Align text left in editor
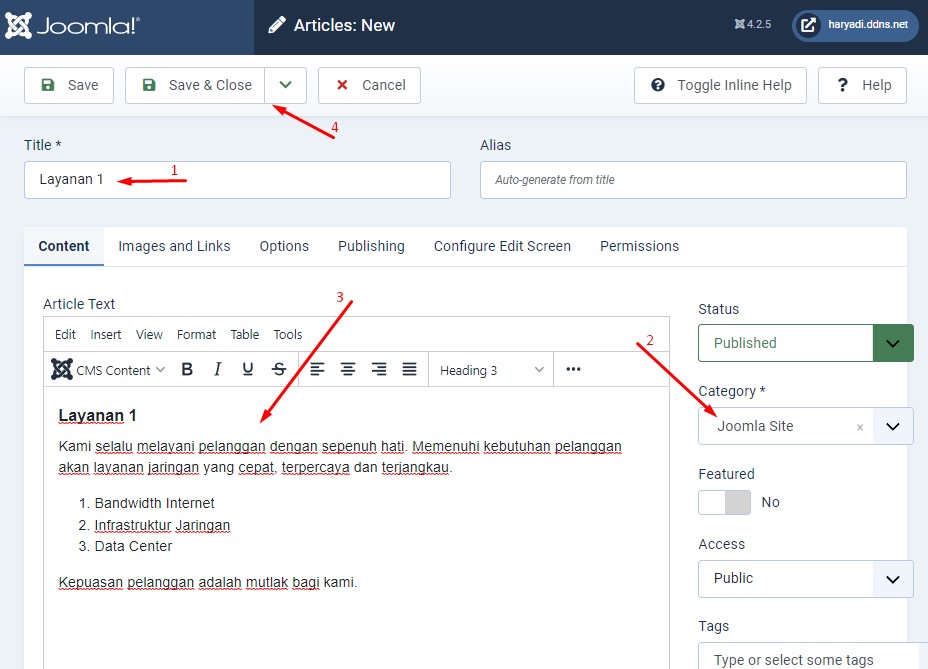The width and height of the screenshot is (928, 669). [317, 370]
